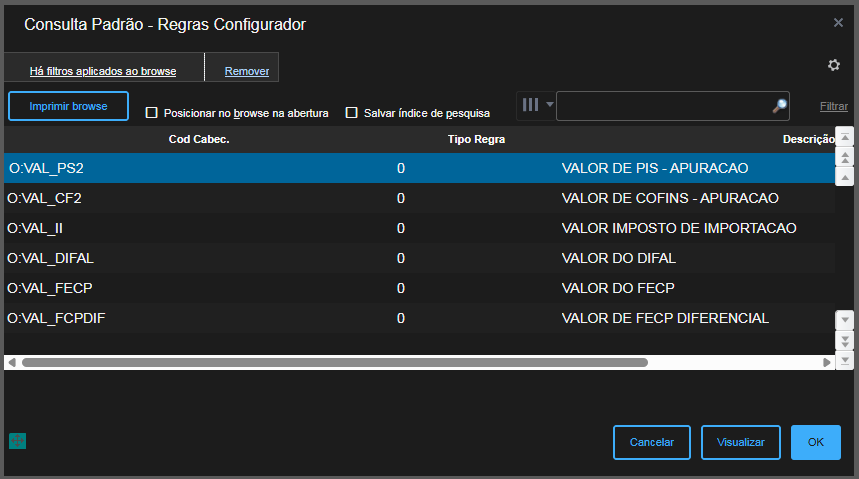Close the Consulta Padrão dialog
The height and width of the screenshot is (479, 859).
tap(838, 22)
